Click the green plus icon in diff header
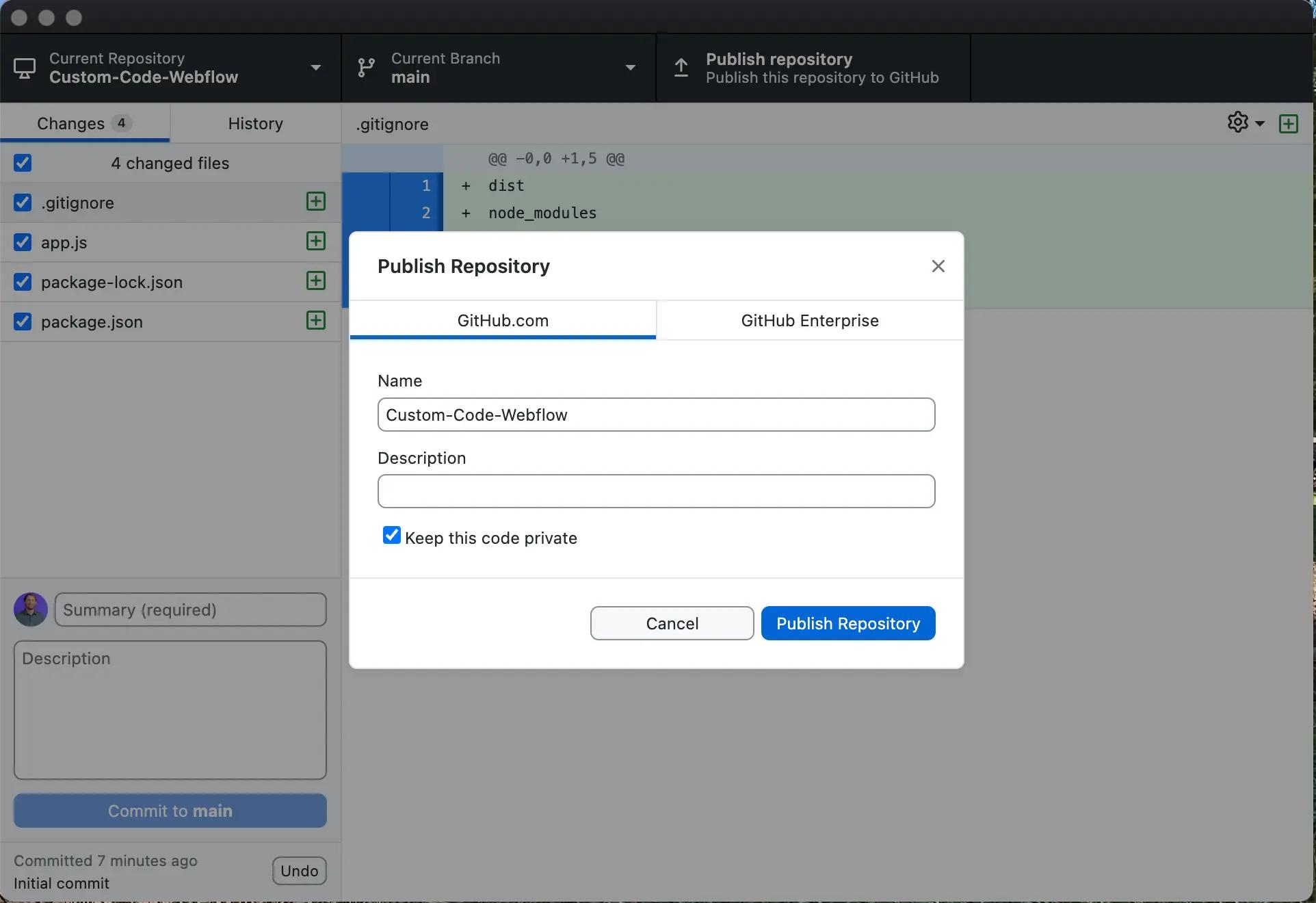The width and height of the screenshot is (1316, 903). click(1289, 124)
